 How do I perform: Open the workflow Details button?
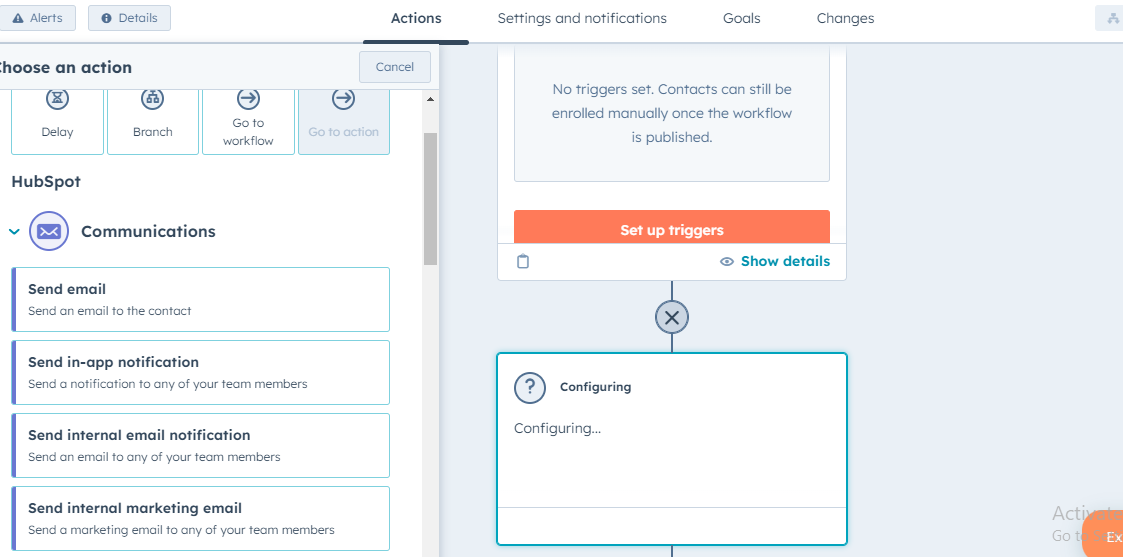coord(130,18)
